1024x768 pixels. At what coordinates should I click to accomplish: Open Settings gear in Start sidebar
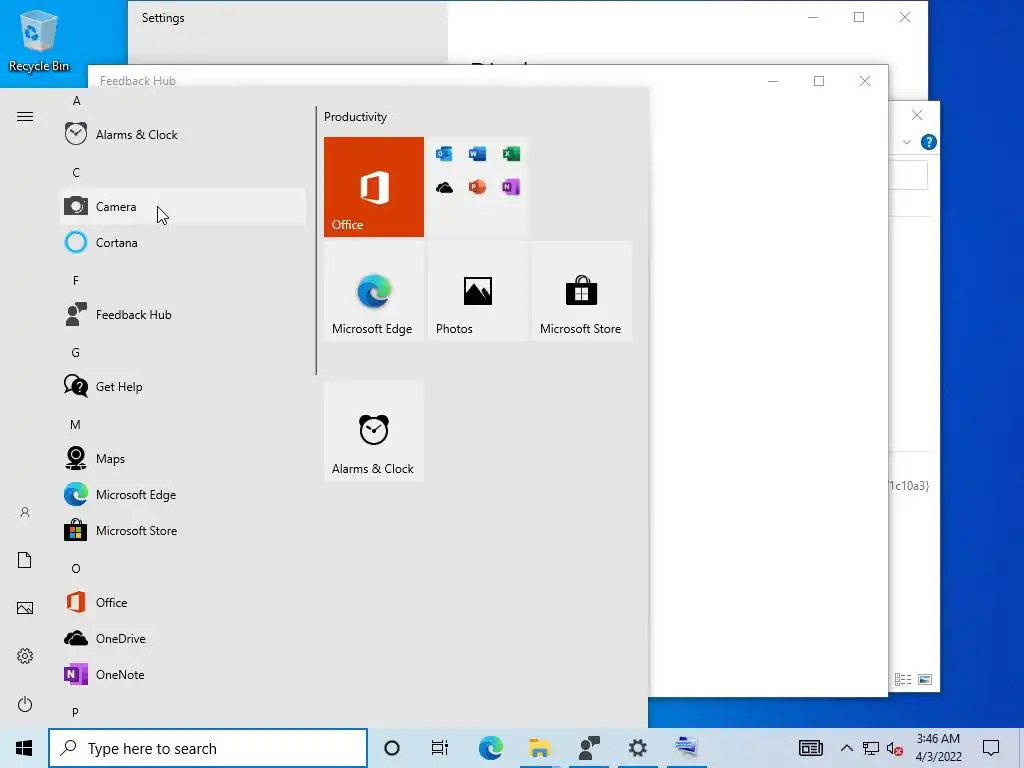pos(25,656)
